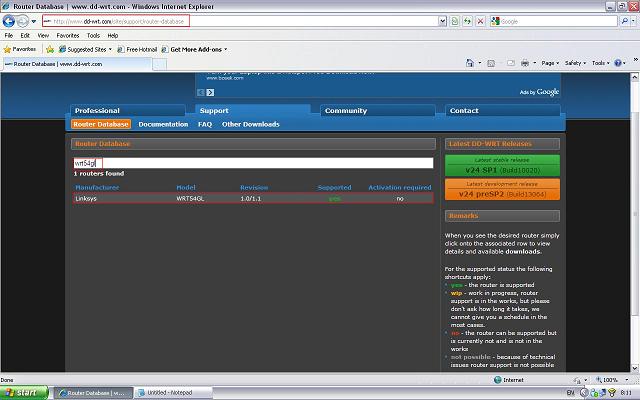Click the page scrollbar up arrow

tap(635, 77)
